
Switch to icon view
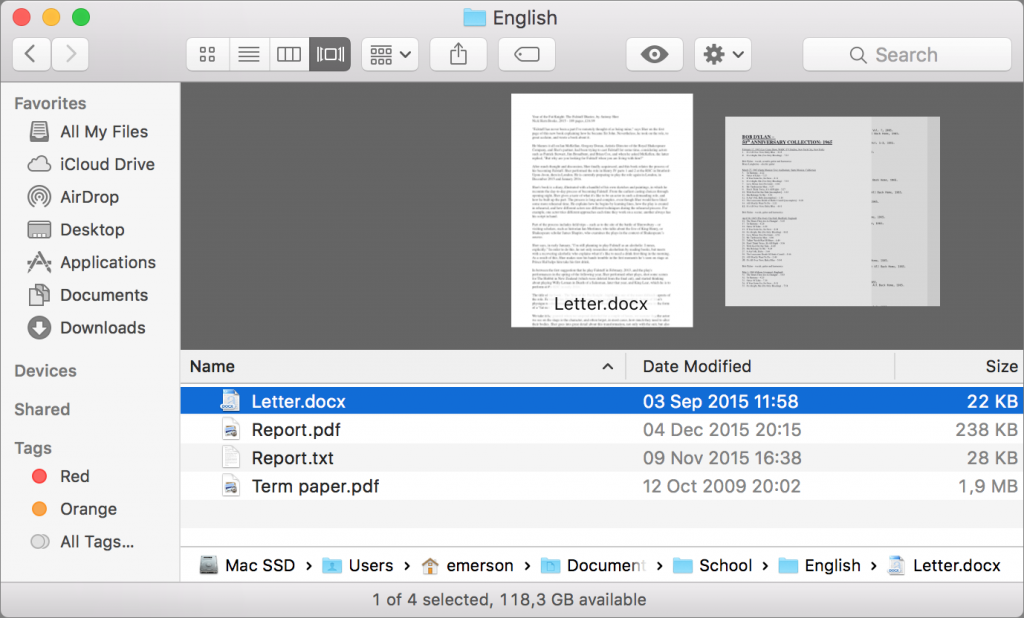pyautogui.click(x=208, y=55)
